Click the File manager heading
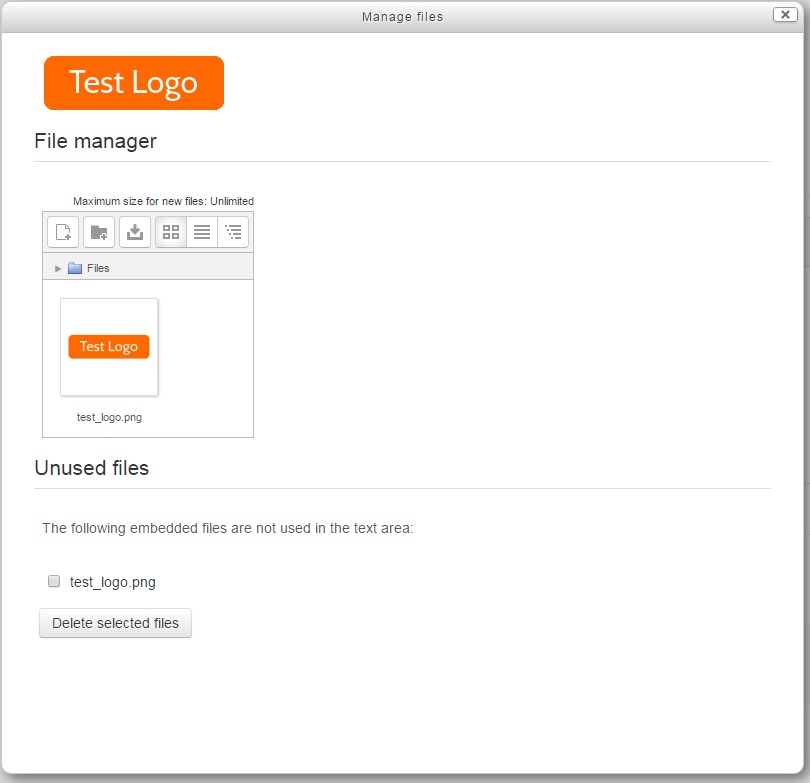This screenshot has width=810, height=783. [95, 141]
